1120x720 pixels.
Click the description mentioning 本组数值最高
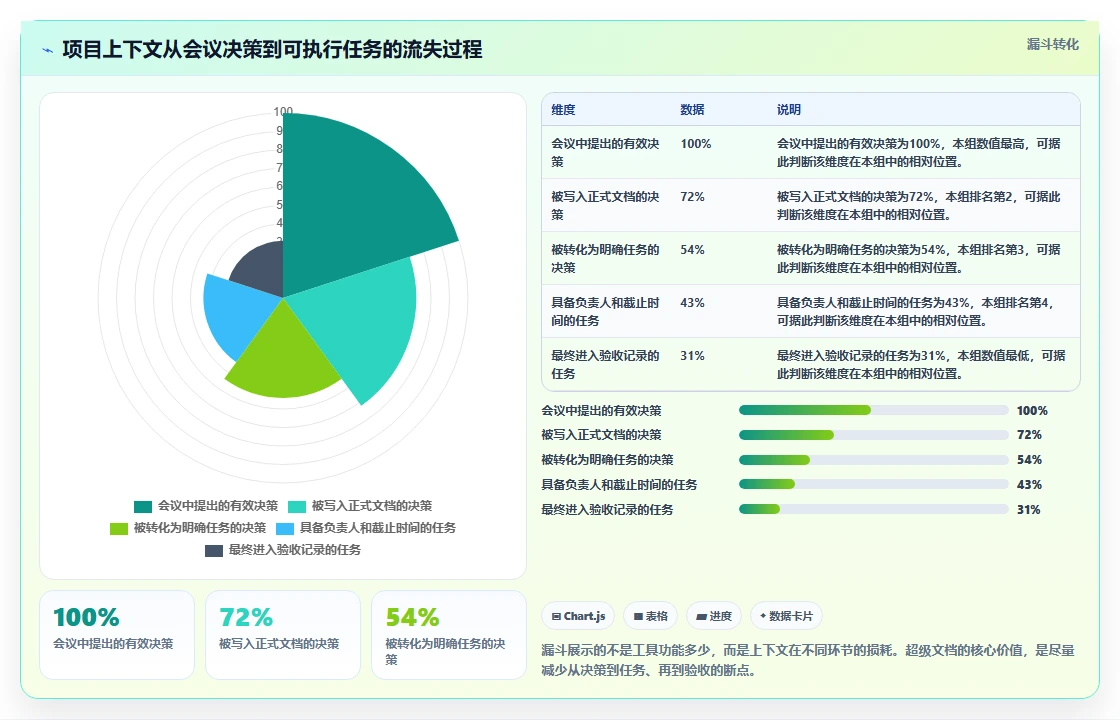tap(919, 152)
